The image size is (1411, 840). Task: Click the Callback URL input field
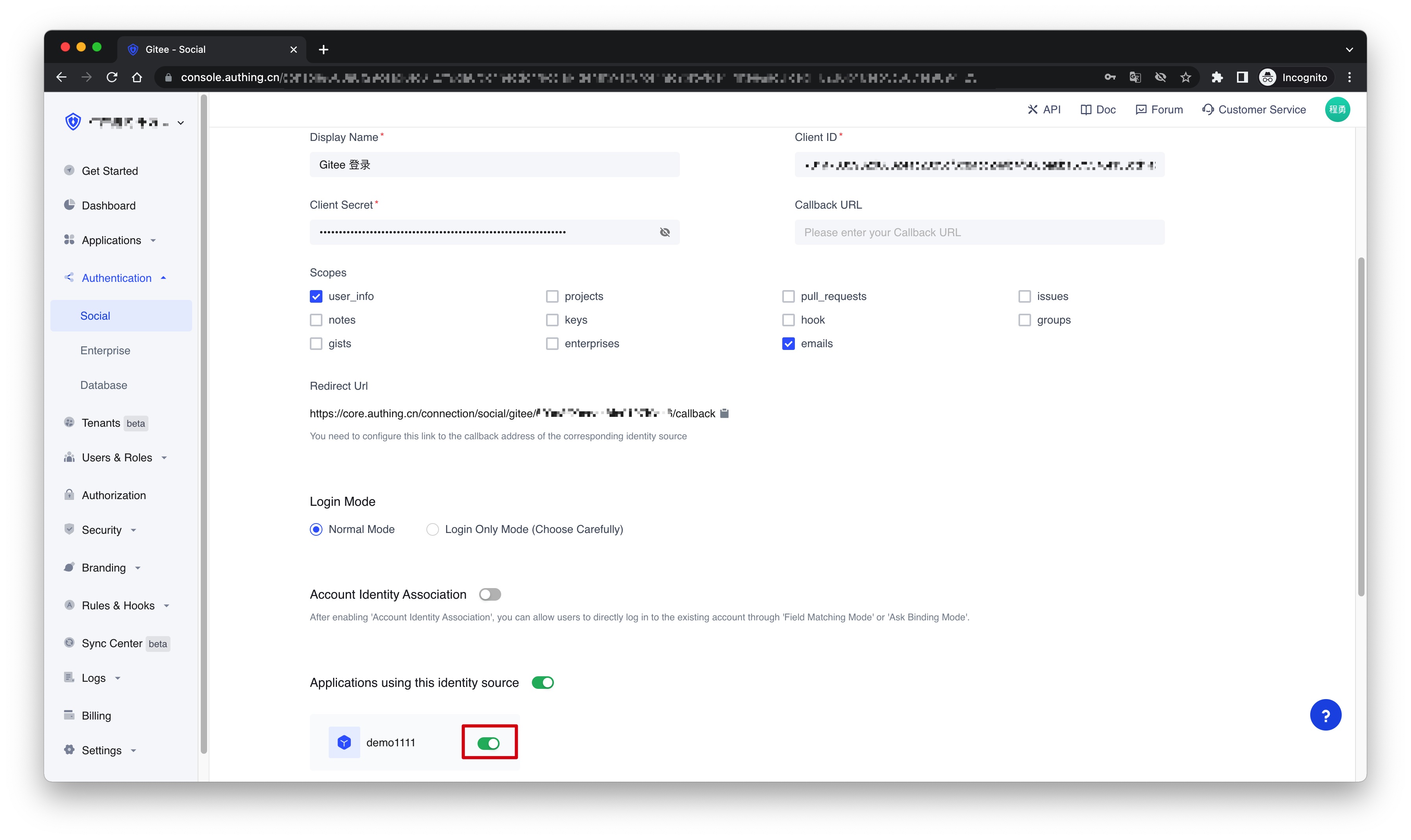[x=979, y=232]
